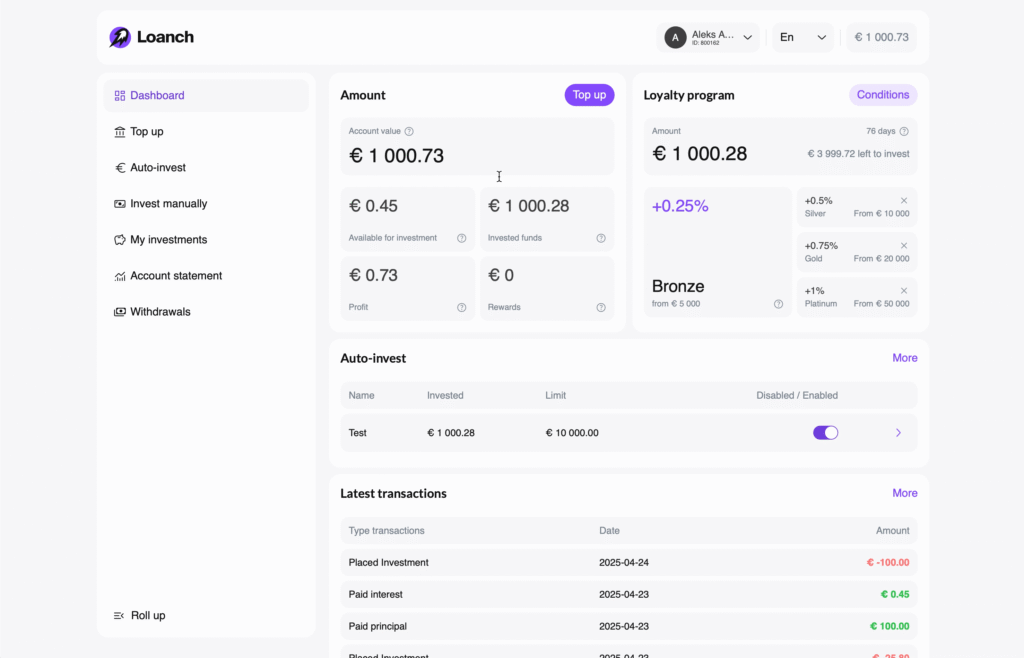Click help icon beside Available for investment
This screenshot has width=1024, height=658.
coord(461,238)
